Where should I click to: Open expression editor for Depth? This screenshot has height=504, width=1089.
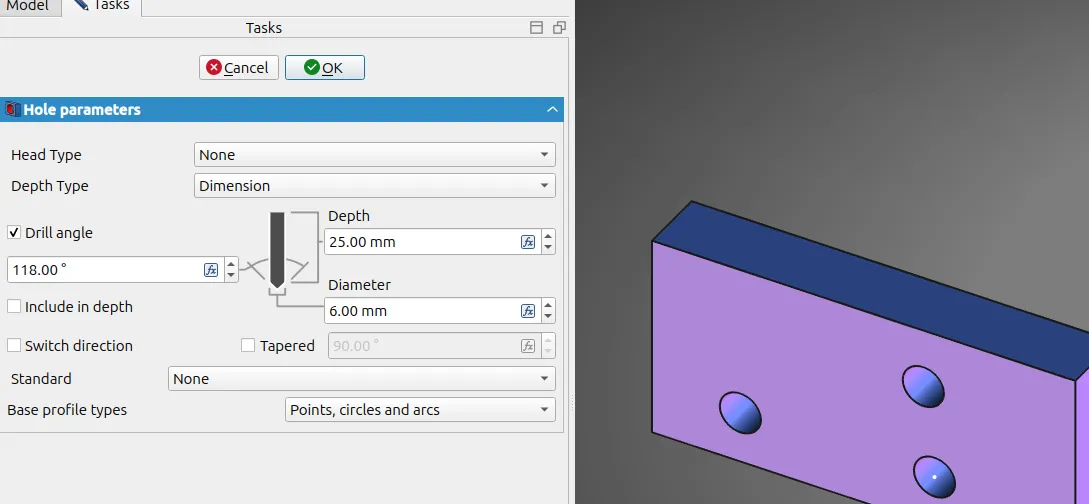[528, 242]
